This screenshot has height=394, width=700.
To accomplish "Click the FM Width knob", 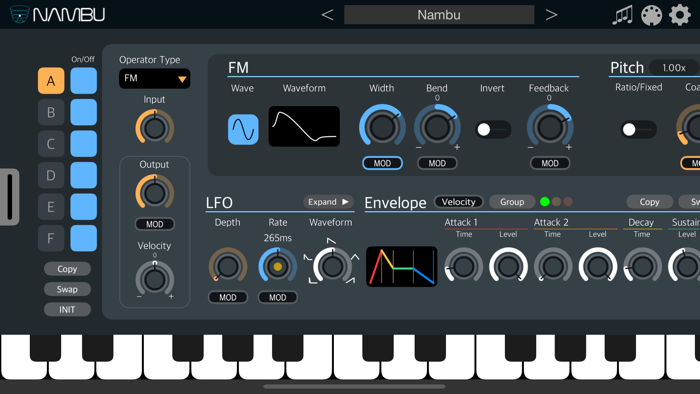I will click(x=382, y=127).
